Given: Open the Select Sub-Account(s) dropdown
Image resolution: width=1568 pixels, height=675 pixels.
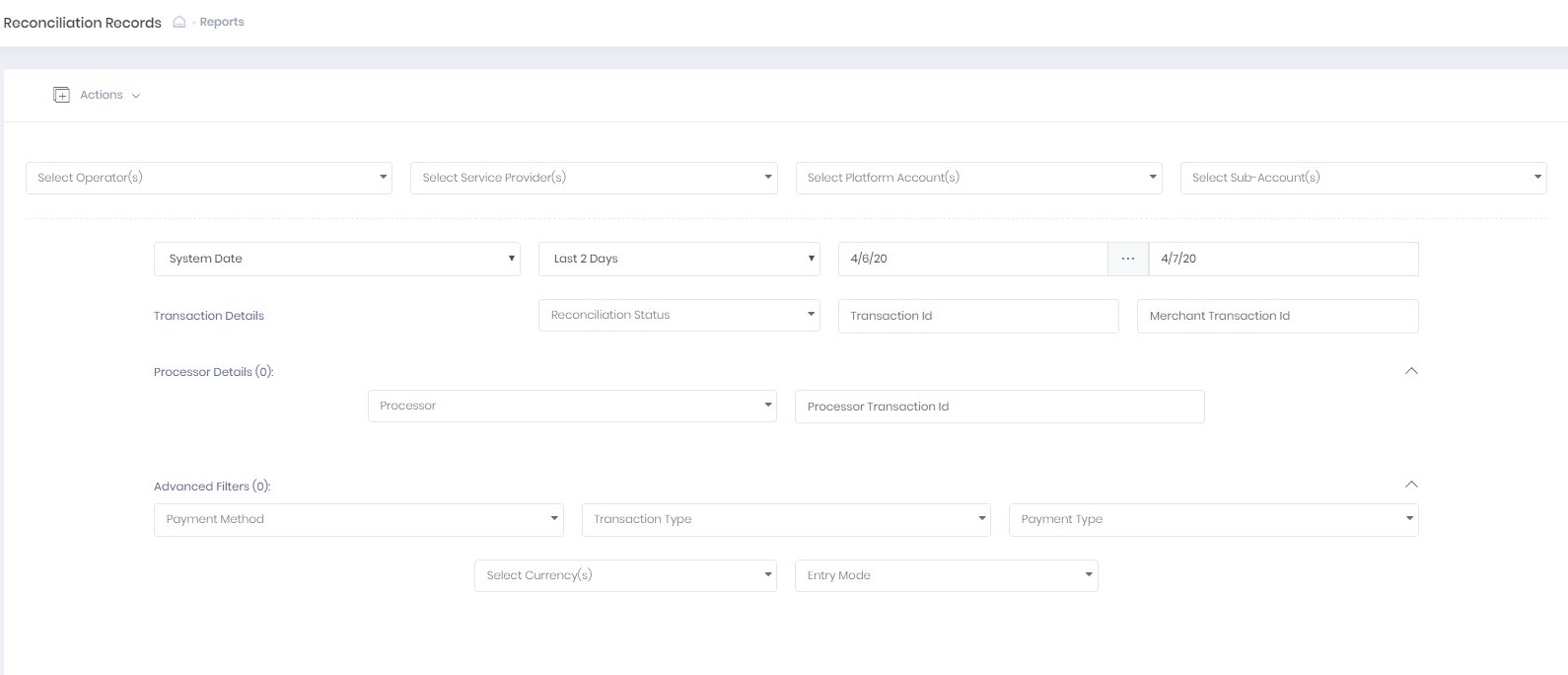Looking at the screenshot, I should tap(1362, 178).
